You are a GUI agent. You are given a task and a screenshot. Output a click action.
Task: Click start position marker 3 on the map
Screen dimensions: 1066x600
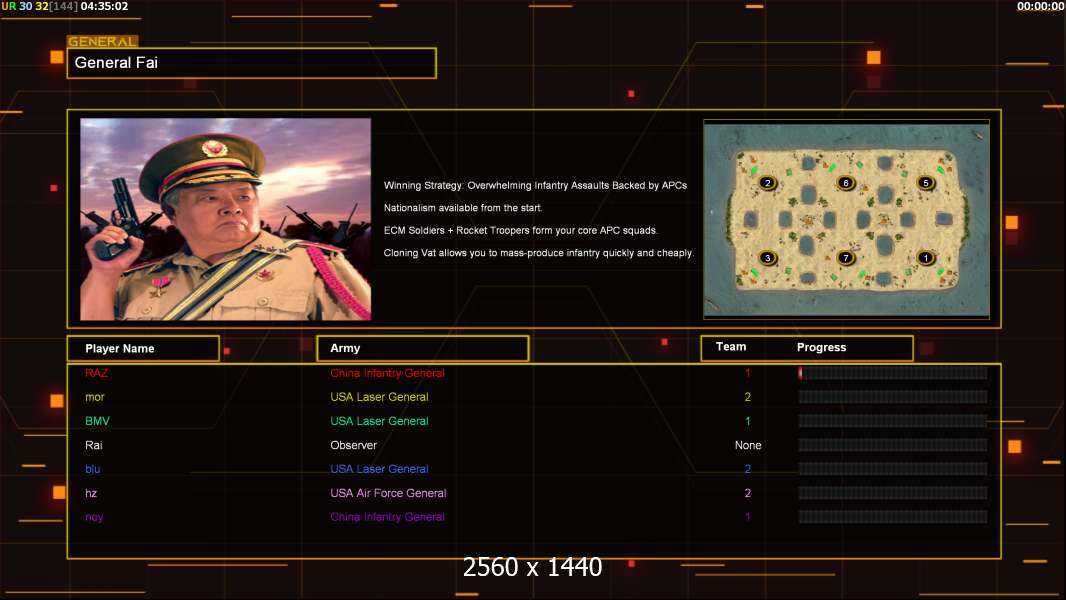click(x=767, y=258)
